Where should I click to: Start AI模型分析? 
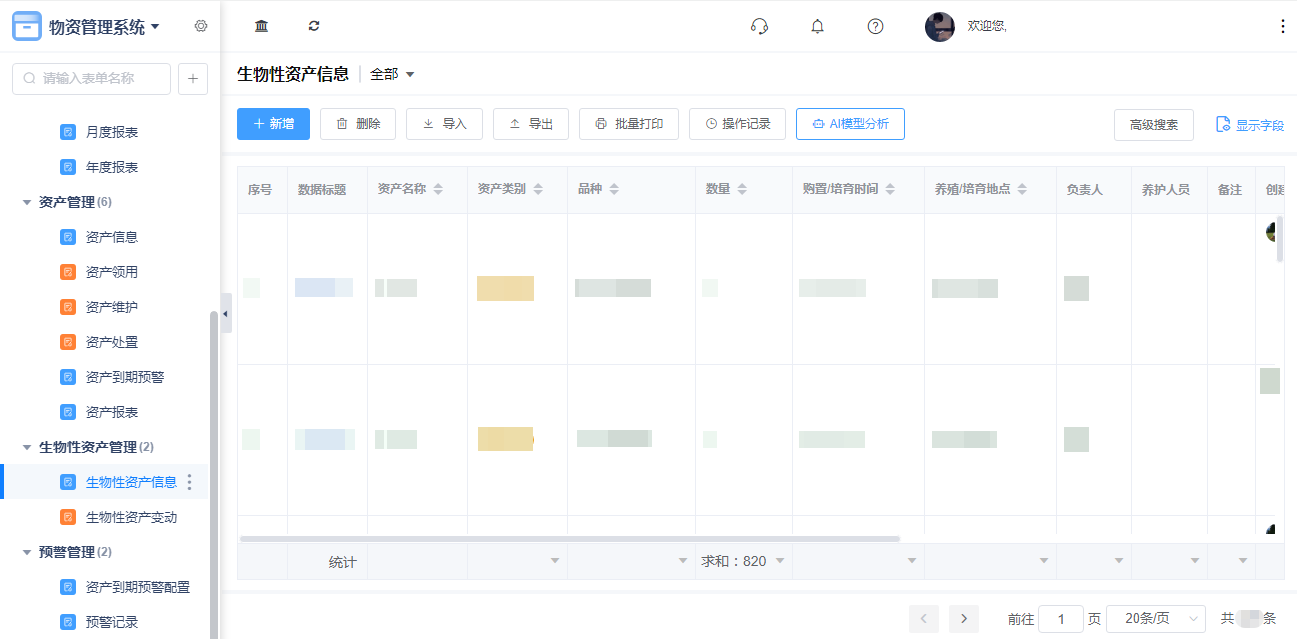[850, 124]
